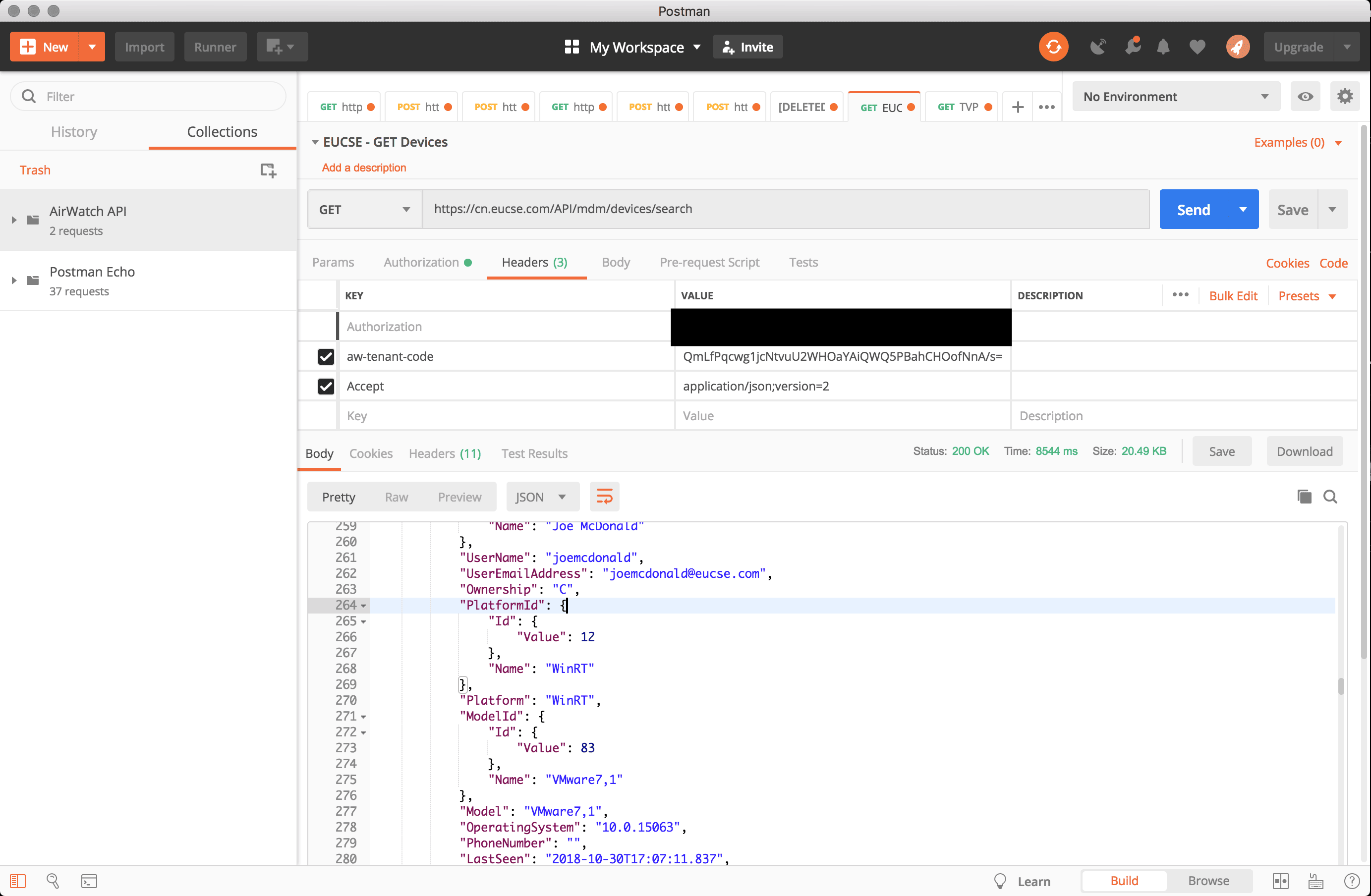Open the rocket user avatar
This screenshot has width=1371, height=896.
(x=1238, y=47)
